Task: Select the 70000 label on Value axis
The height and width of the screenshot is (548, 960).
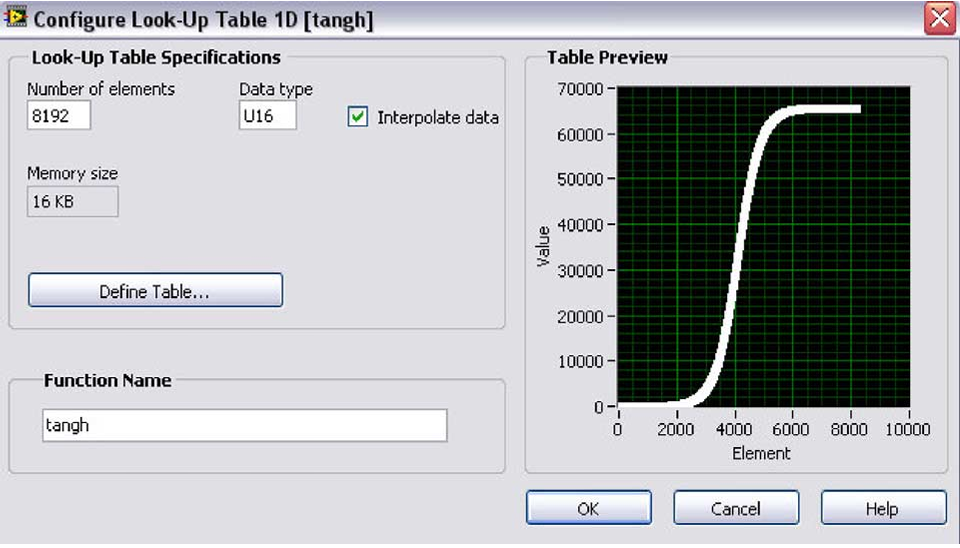Action: (580, 89)
